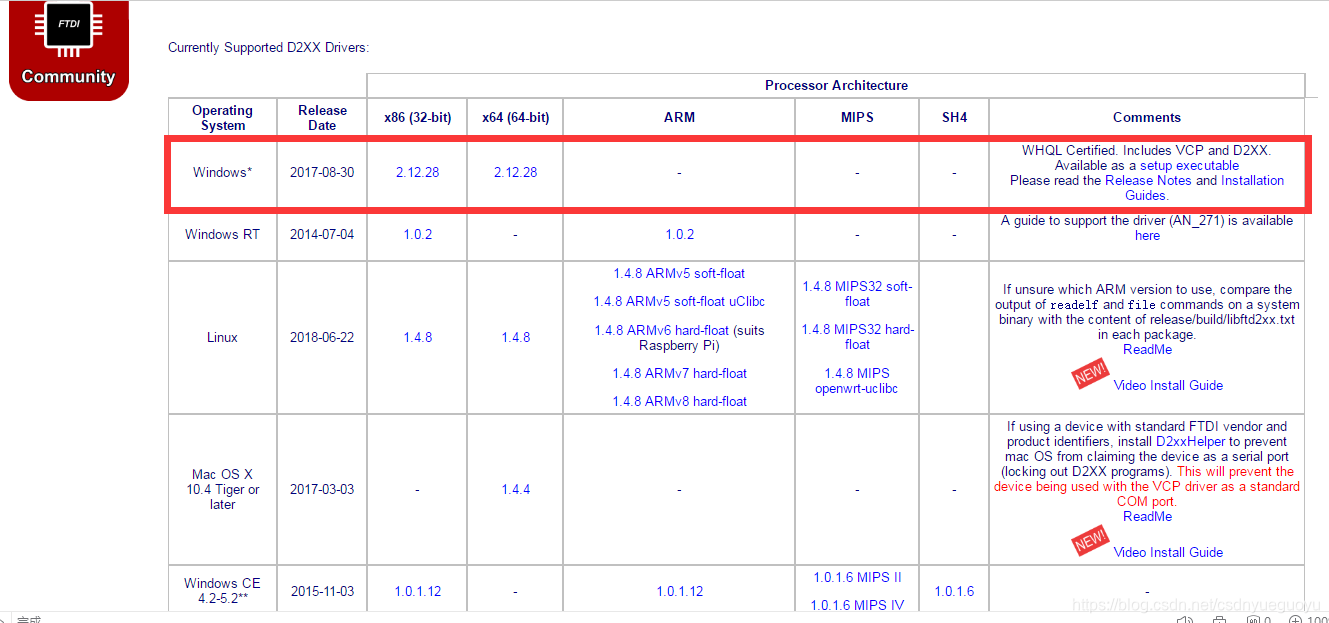1329x623 pixels.
Task: Open 1.4.8 ARMv8 hard-float link
Action: [x=679, y=401]
